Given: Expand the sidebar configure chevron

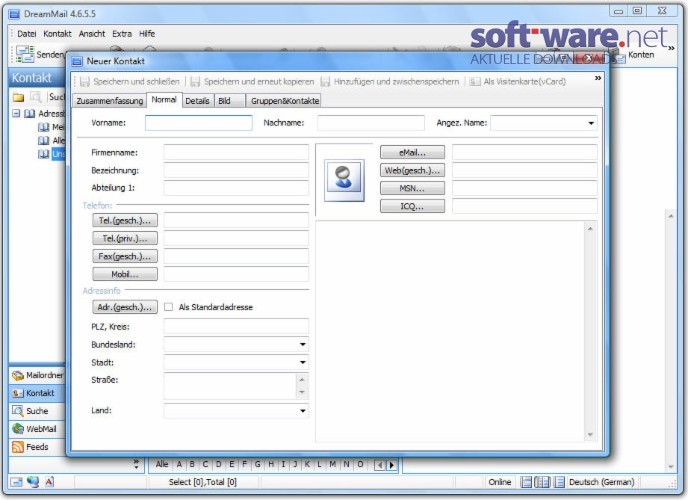Looking at the screenshot, I should (x=136, y=464).
